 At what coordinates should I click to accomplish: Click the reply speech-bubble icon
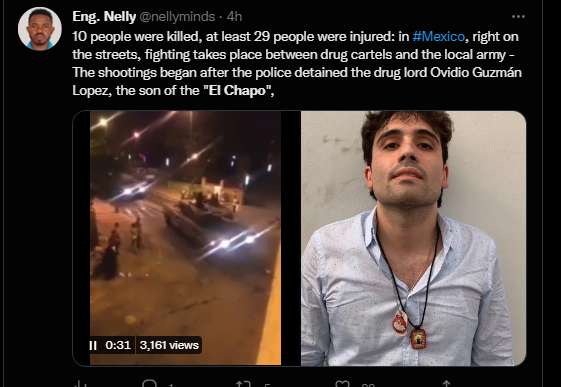[149, 384]
